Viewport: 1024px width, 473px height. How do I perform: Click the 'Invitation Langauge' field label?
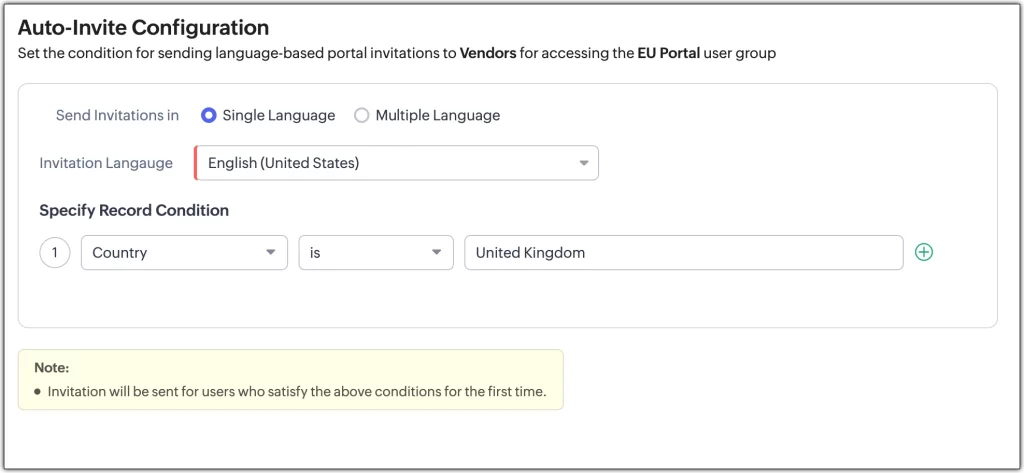click(x=106, y=163)
